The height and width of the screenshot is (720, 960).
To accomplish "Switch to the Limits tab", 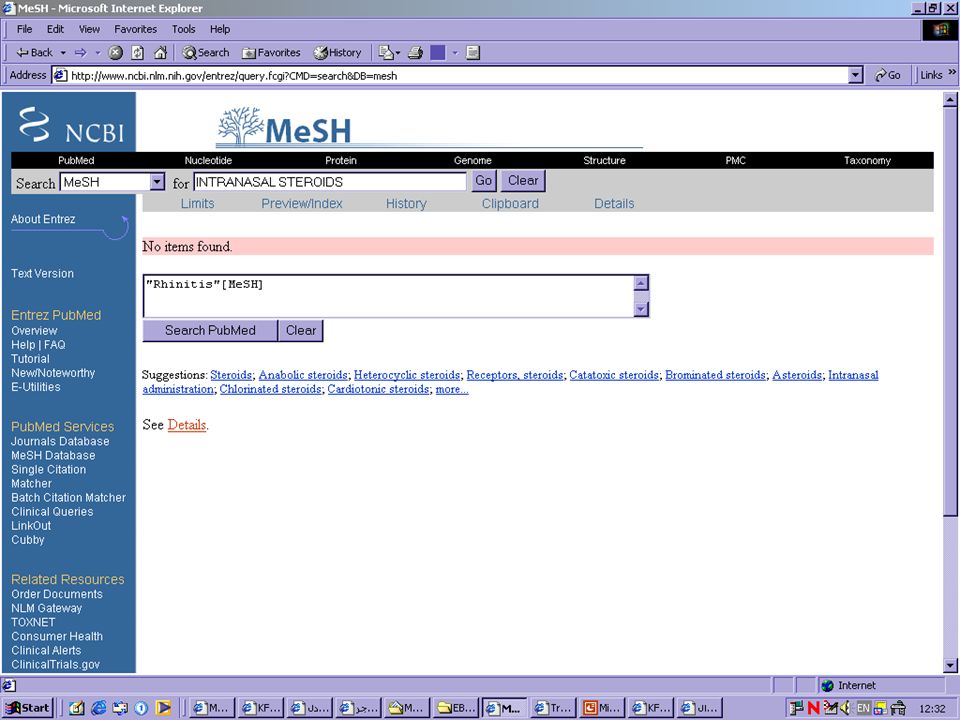I will pos(197,203).
